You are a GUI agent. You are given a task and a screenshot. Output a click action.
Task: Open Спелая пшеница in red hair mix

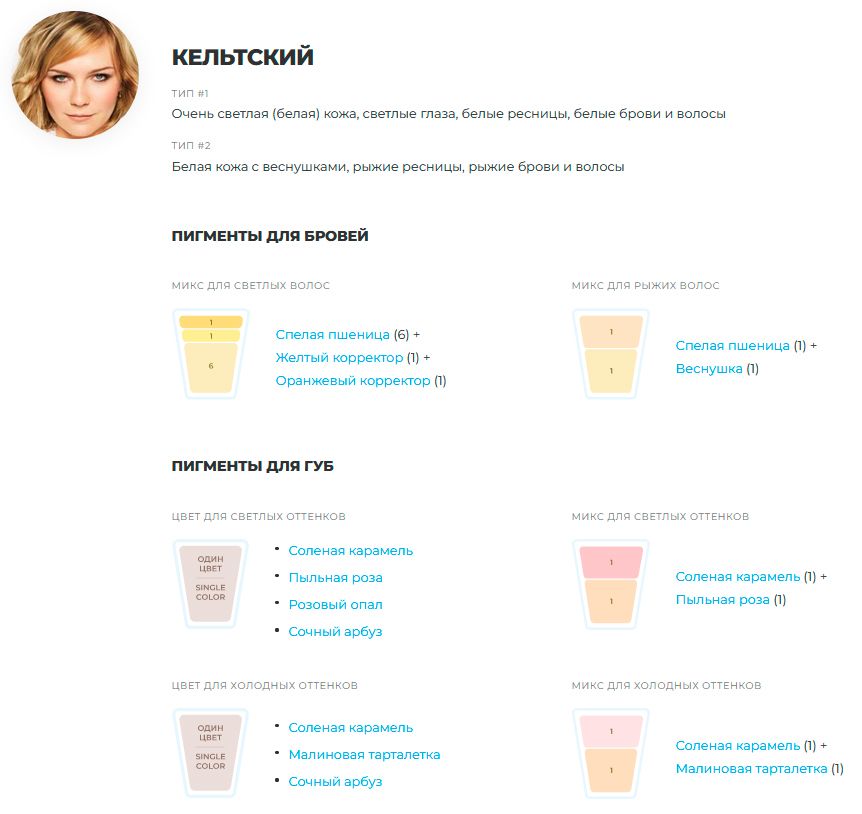tap(733, 346)
